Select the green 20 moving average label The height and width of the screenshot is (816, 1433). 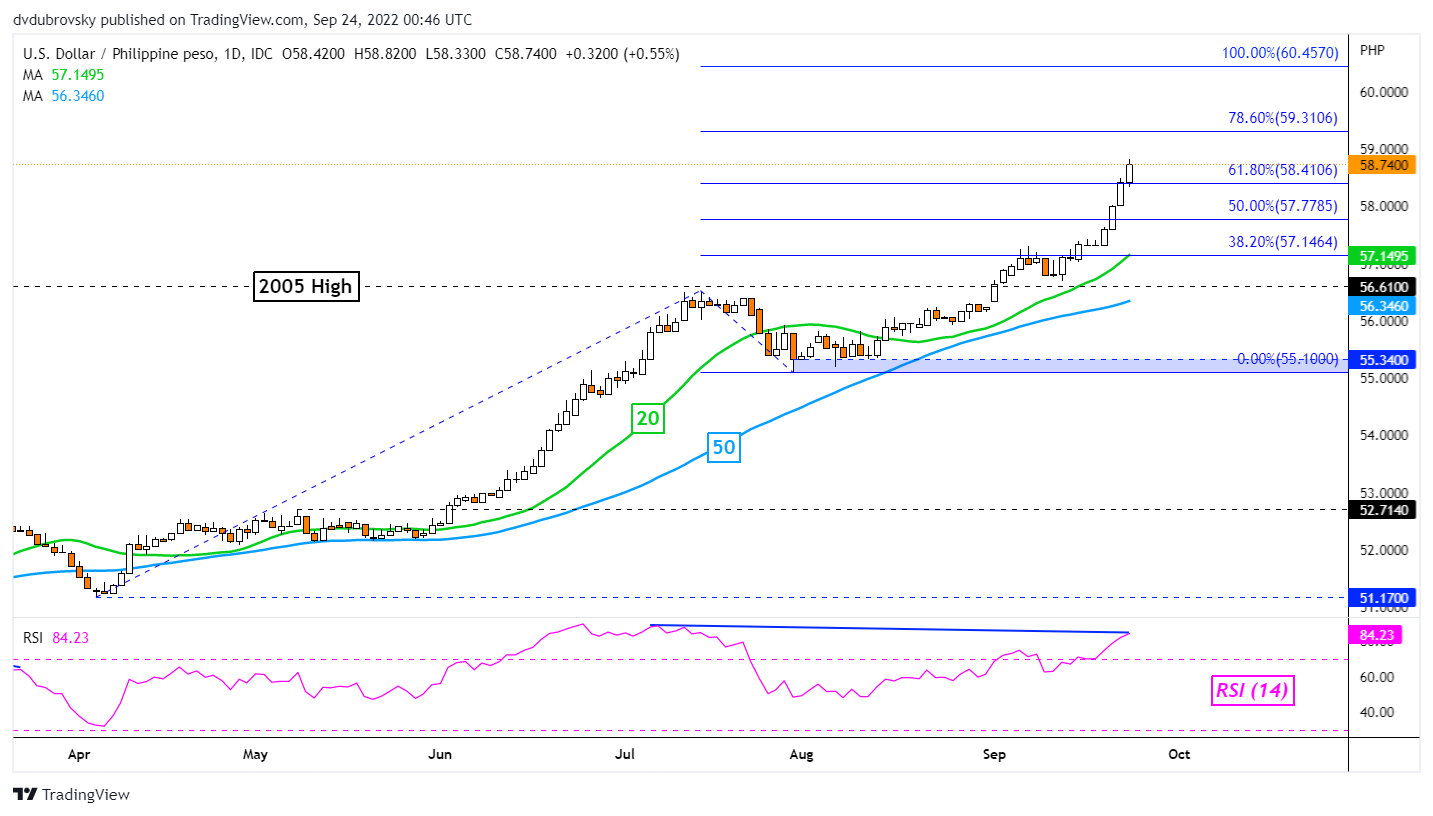pos(648,418)
